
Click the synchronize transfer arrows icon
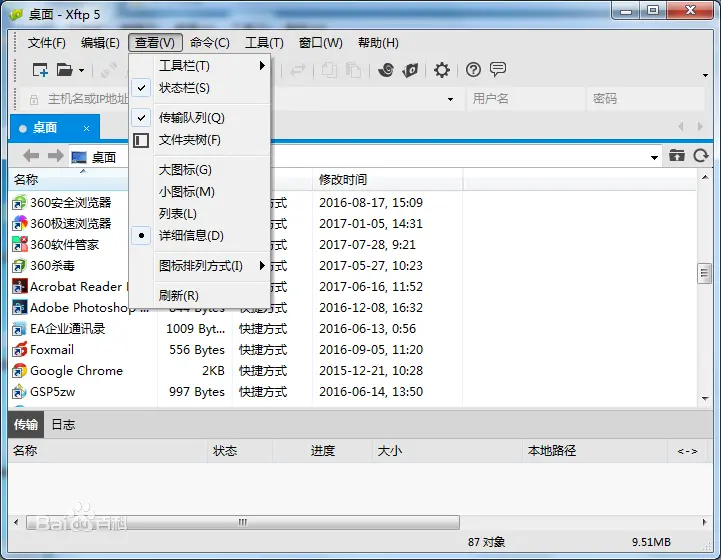pos(298,70)
